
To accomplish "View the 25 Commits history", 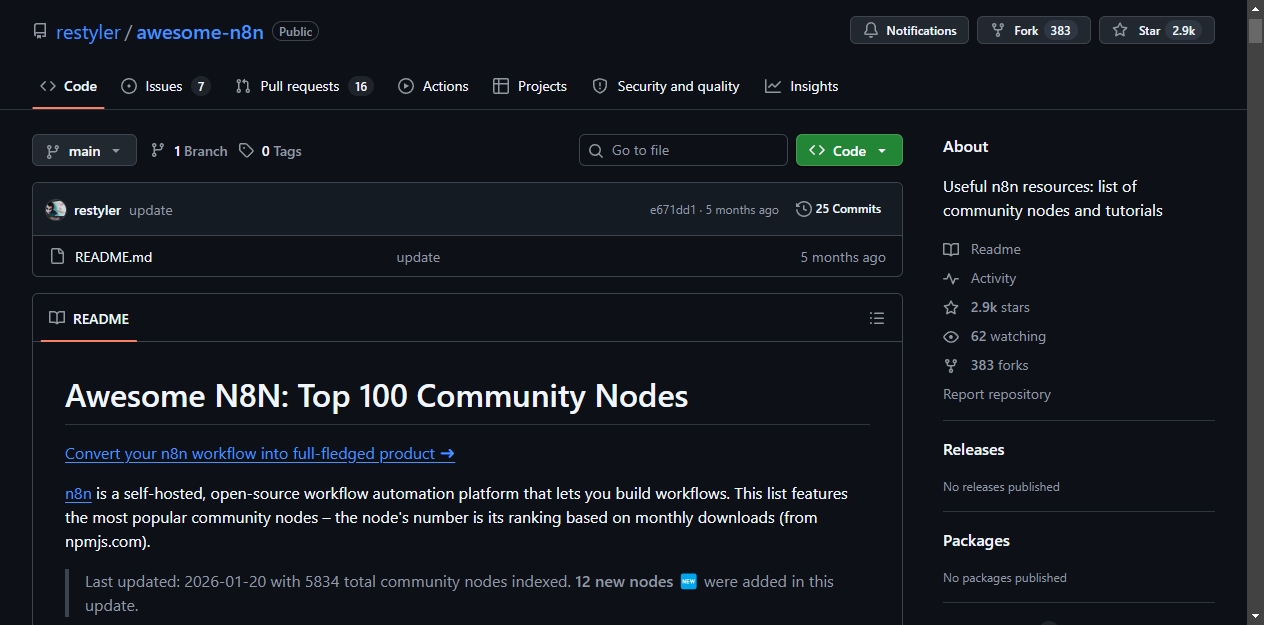I will [839, 209].
